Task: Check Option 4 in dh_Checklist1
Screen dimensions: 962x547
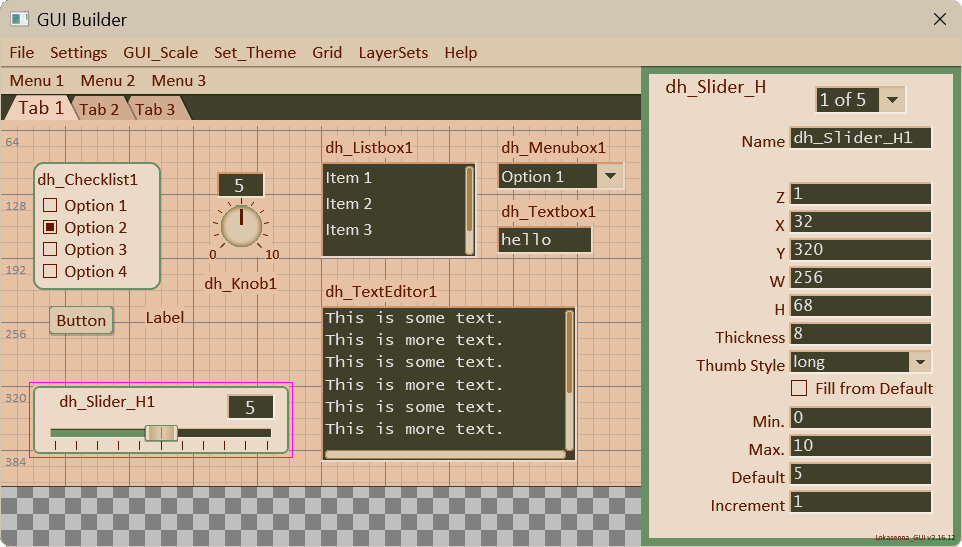Action: (50, 271)
